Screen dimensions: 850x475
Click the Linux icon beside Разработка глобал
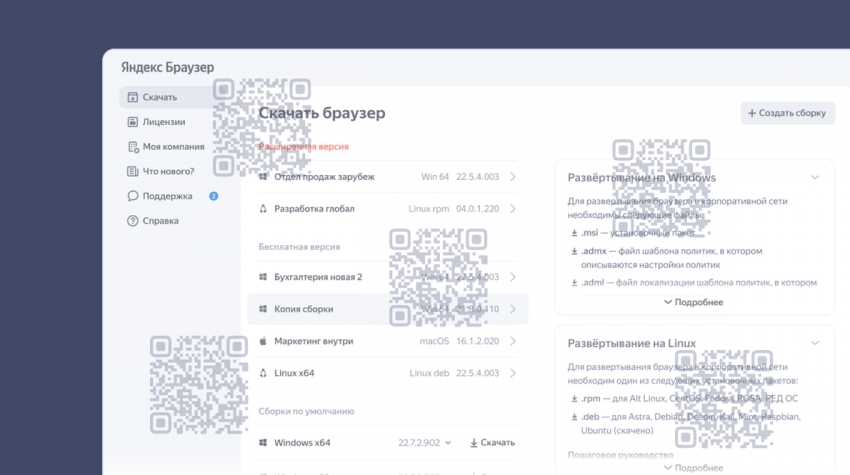[x=263, y=209]
